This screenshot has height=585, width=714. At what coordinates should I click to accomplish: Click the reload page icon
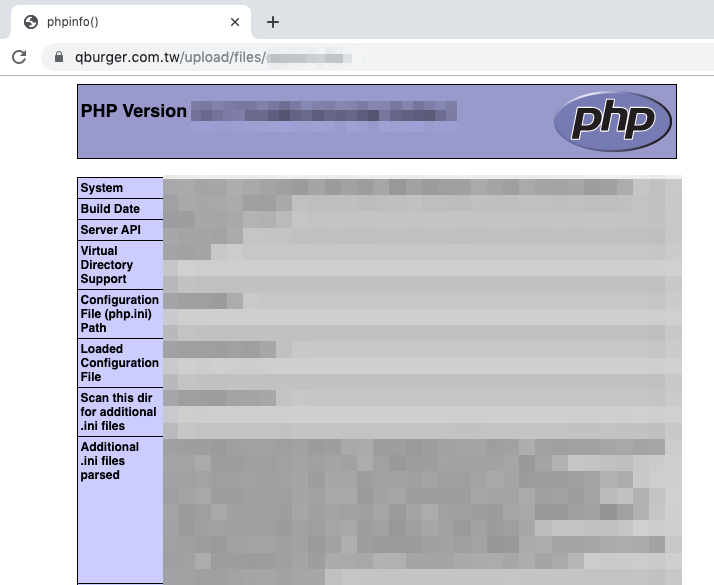[19, 57]
